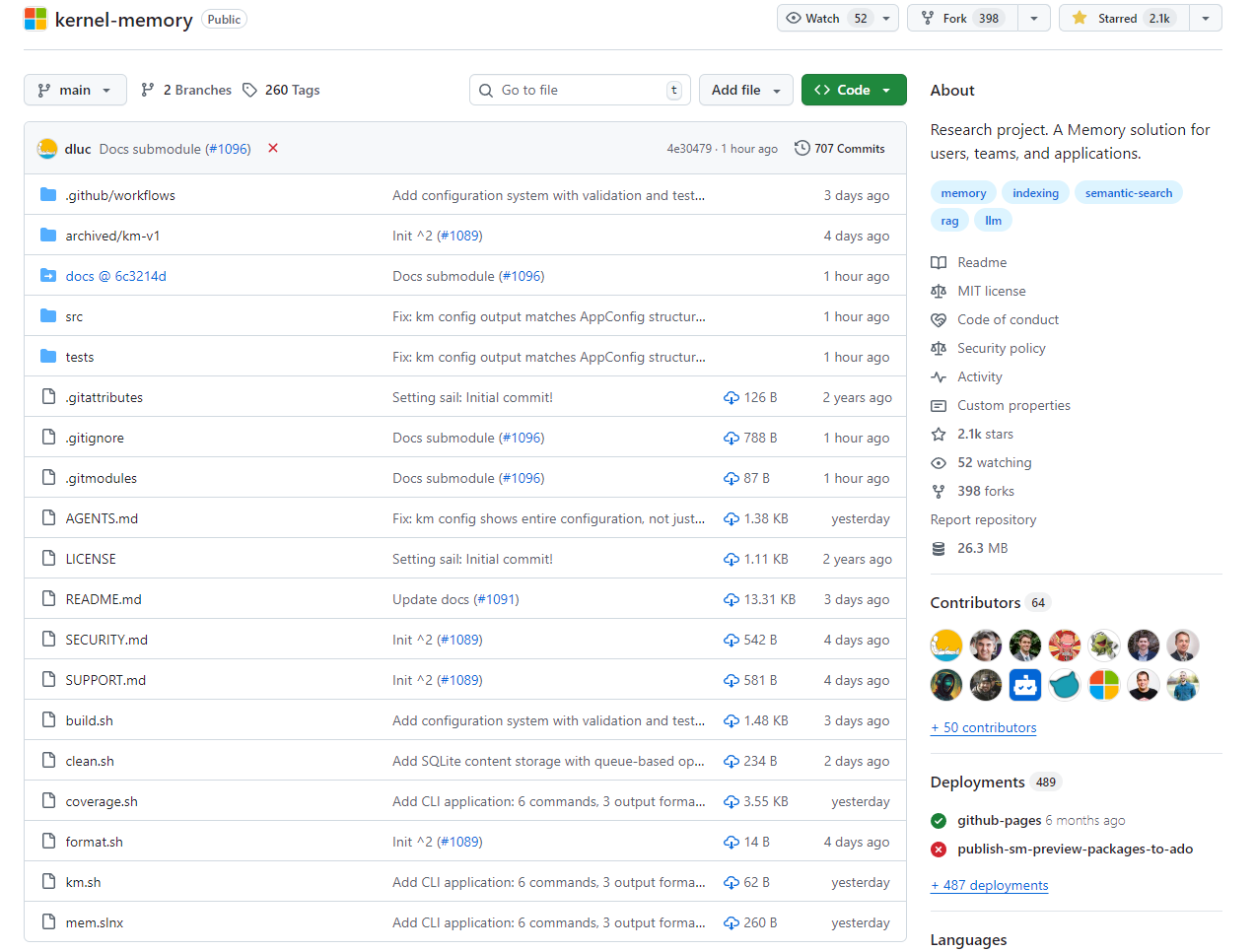The height and width of the screenshot is (952, 1255).
Task: Select the semantic-search topic tag
Action: [1128, 193]
